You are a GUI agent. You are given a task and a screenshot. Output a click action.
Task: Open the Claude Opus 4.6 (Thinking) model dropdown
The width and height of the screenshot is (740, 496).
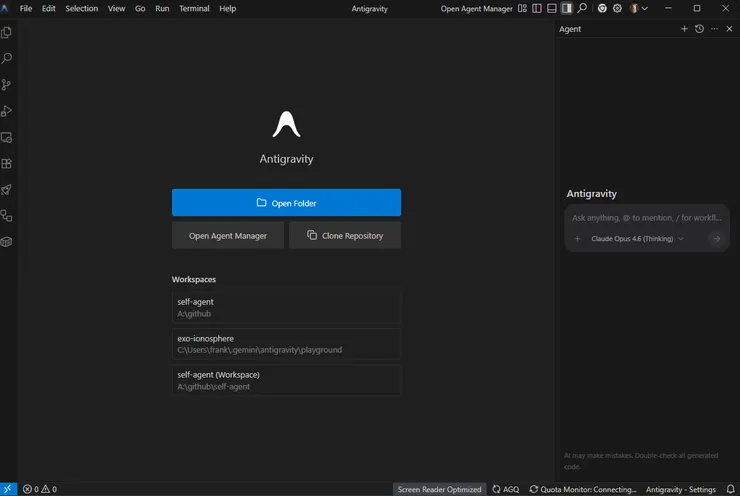637,239
